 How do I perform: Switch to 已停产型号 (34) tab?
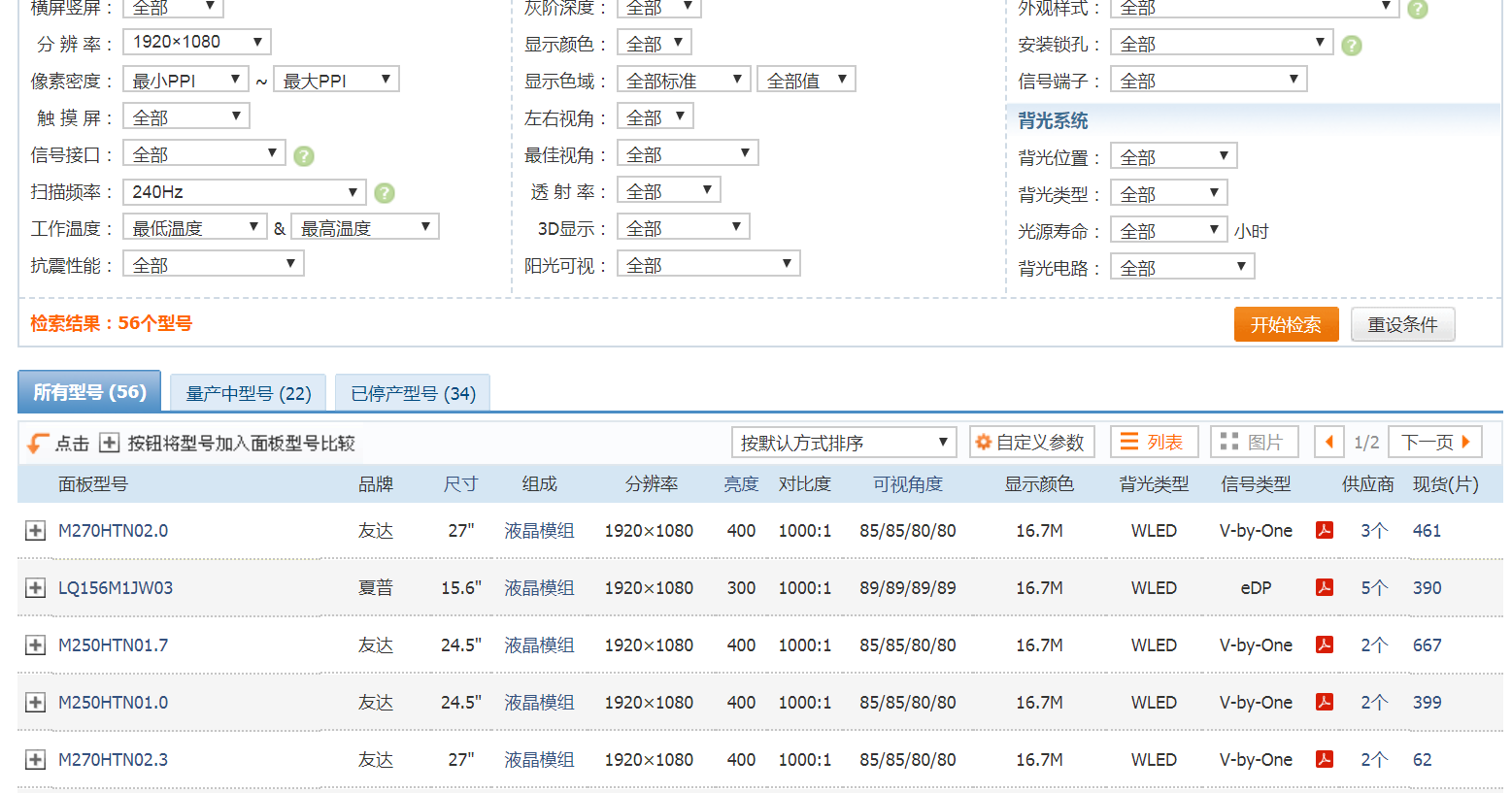point(413,393)
